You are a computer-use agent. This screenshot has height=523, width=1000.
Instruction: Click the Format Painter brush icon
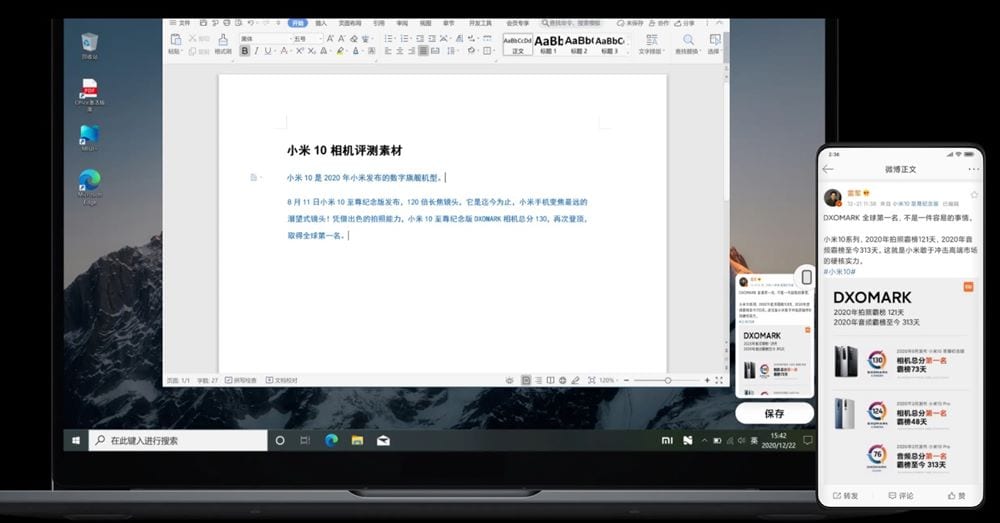pos(223,39)
